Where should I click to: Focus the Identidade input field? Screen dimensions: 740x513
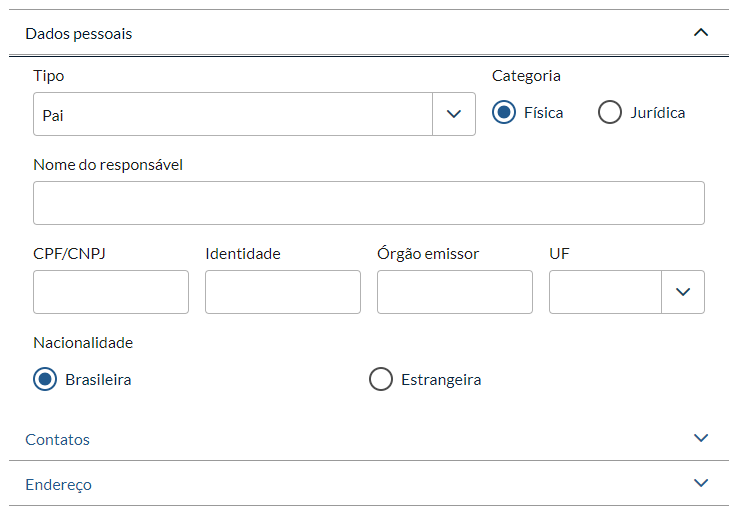(283, 292)
